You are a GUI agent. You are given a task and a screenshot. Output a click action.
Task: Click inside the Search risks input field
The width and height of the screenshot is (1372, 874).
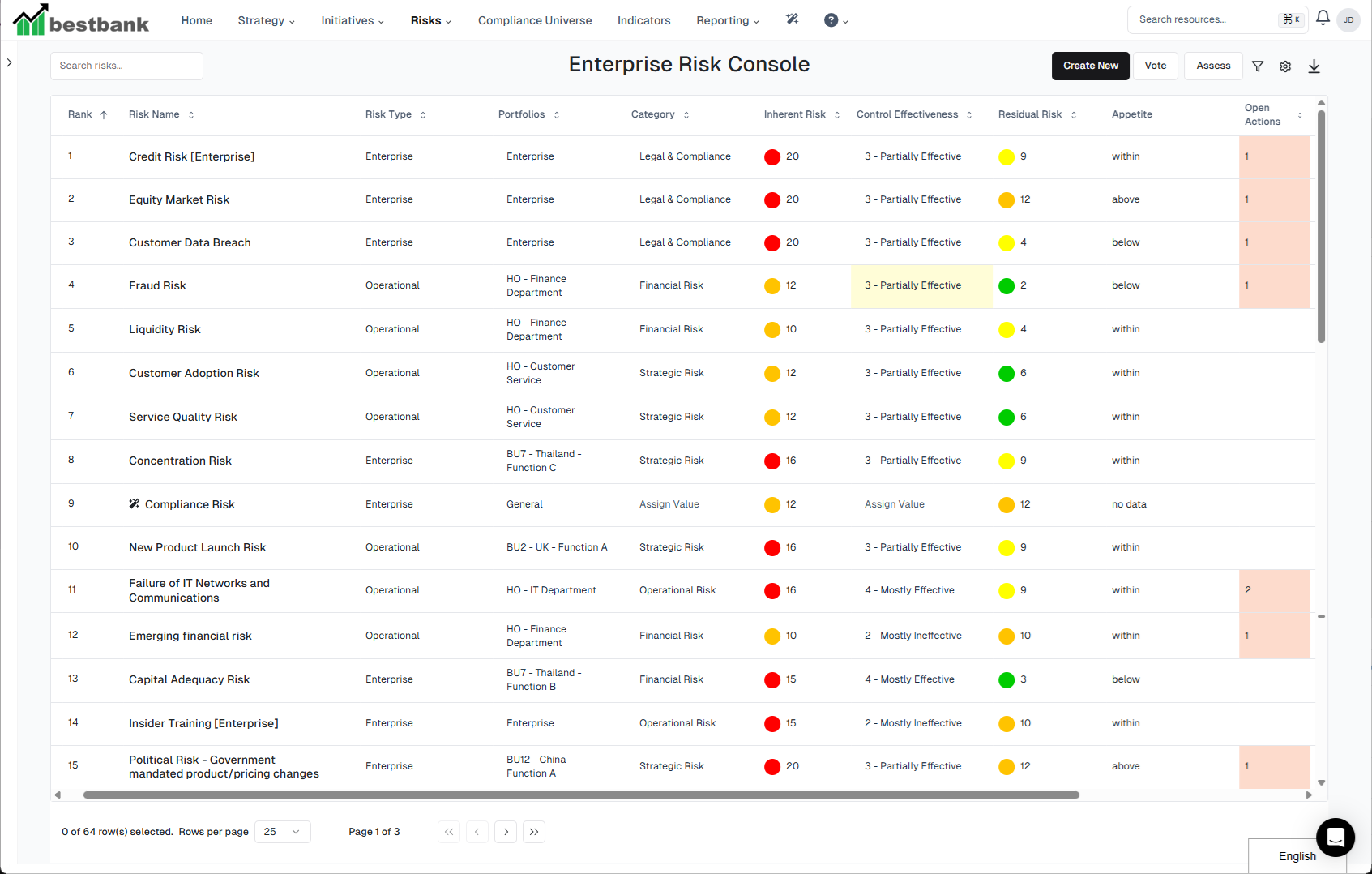pos(126,66)
